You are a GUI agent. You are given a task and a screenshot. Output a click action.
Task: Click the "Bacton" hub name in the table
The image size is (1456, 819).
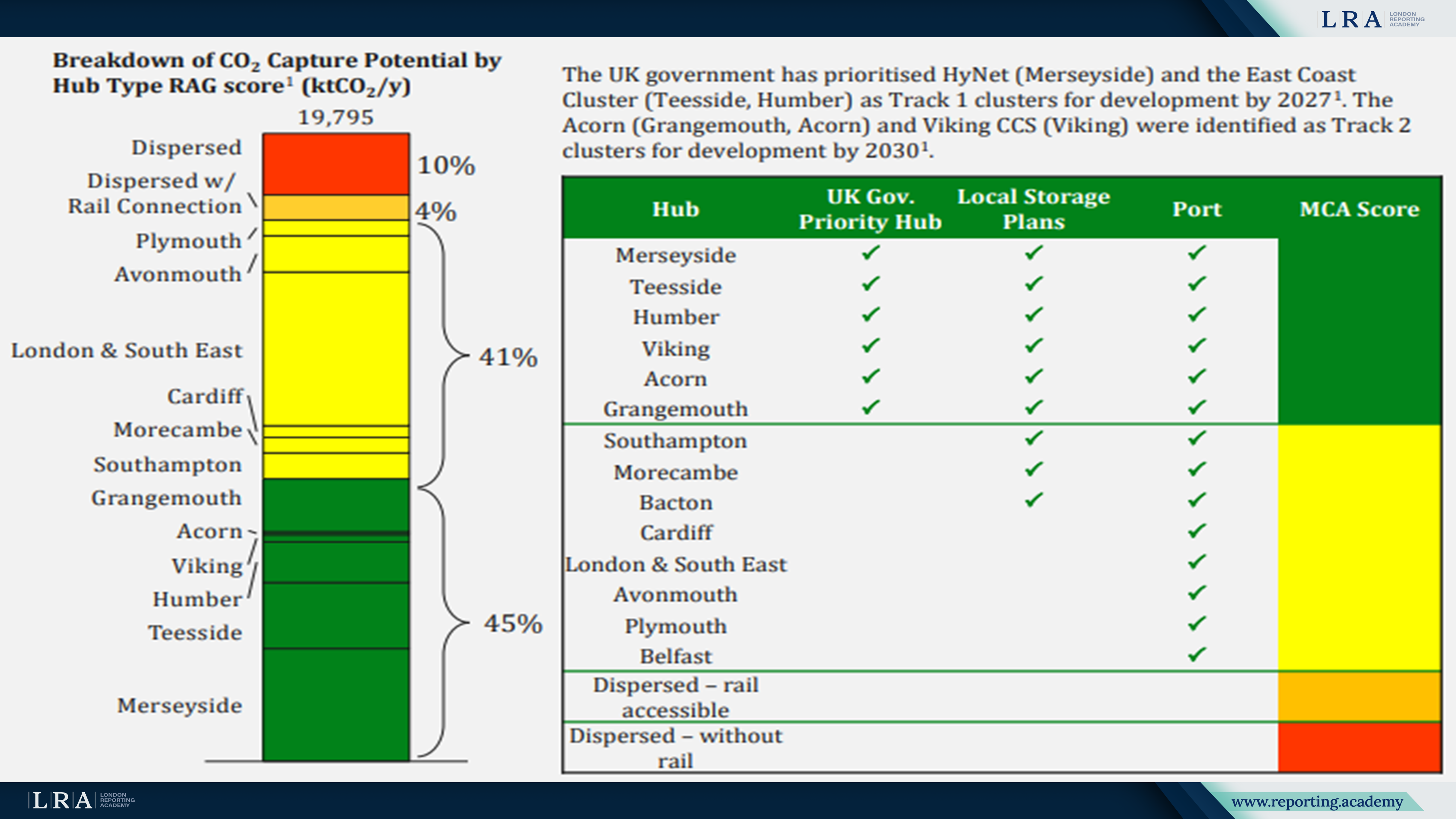click(675, 503)
